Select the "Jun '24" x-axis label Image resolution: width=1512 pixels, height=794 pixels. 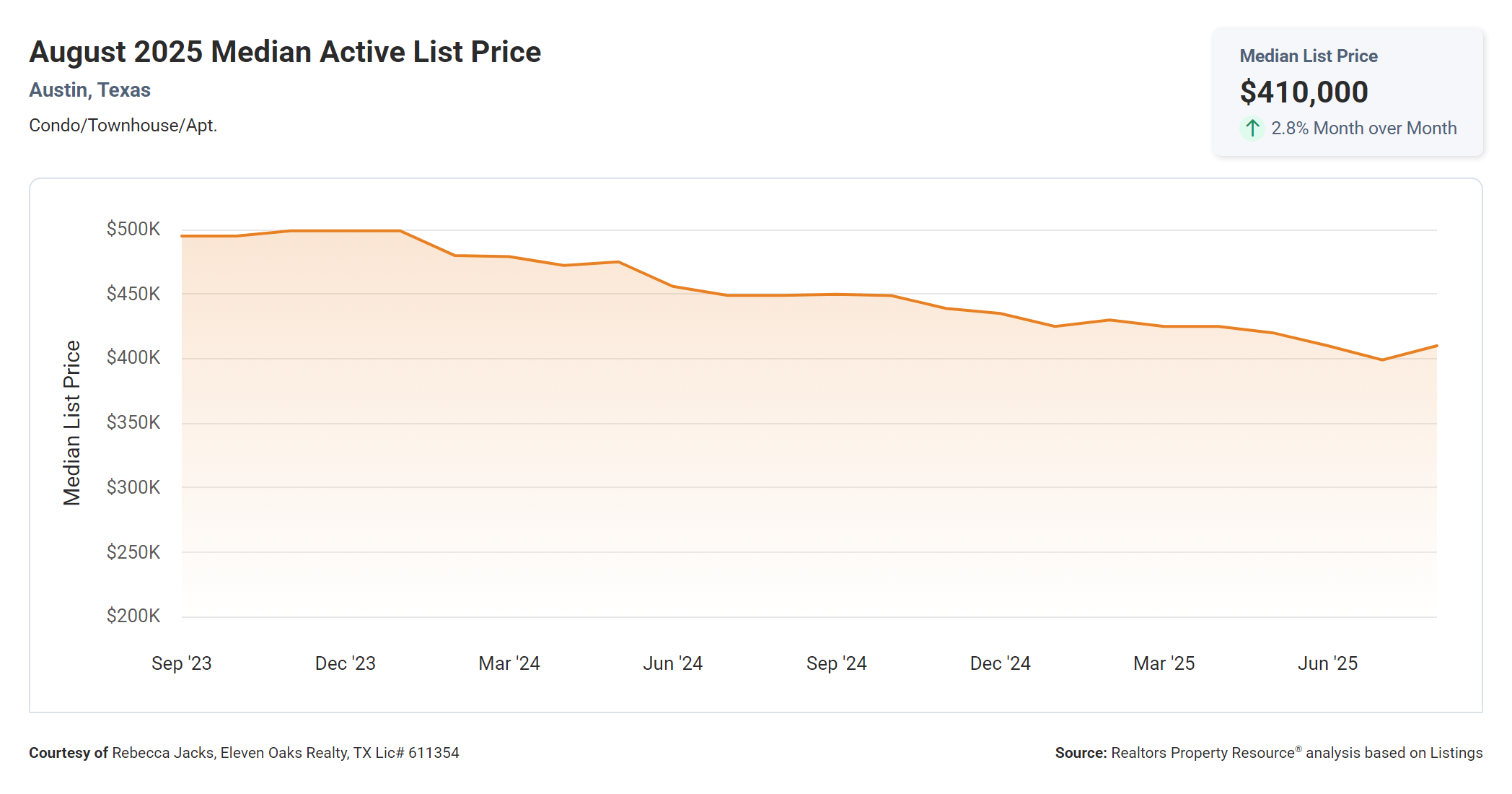(673, 663)
